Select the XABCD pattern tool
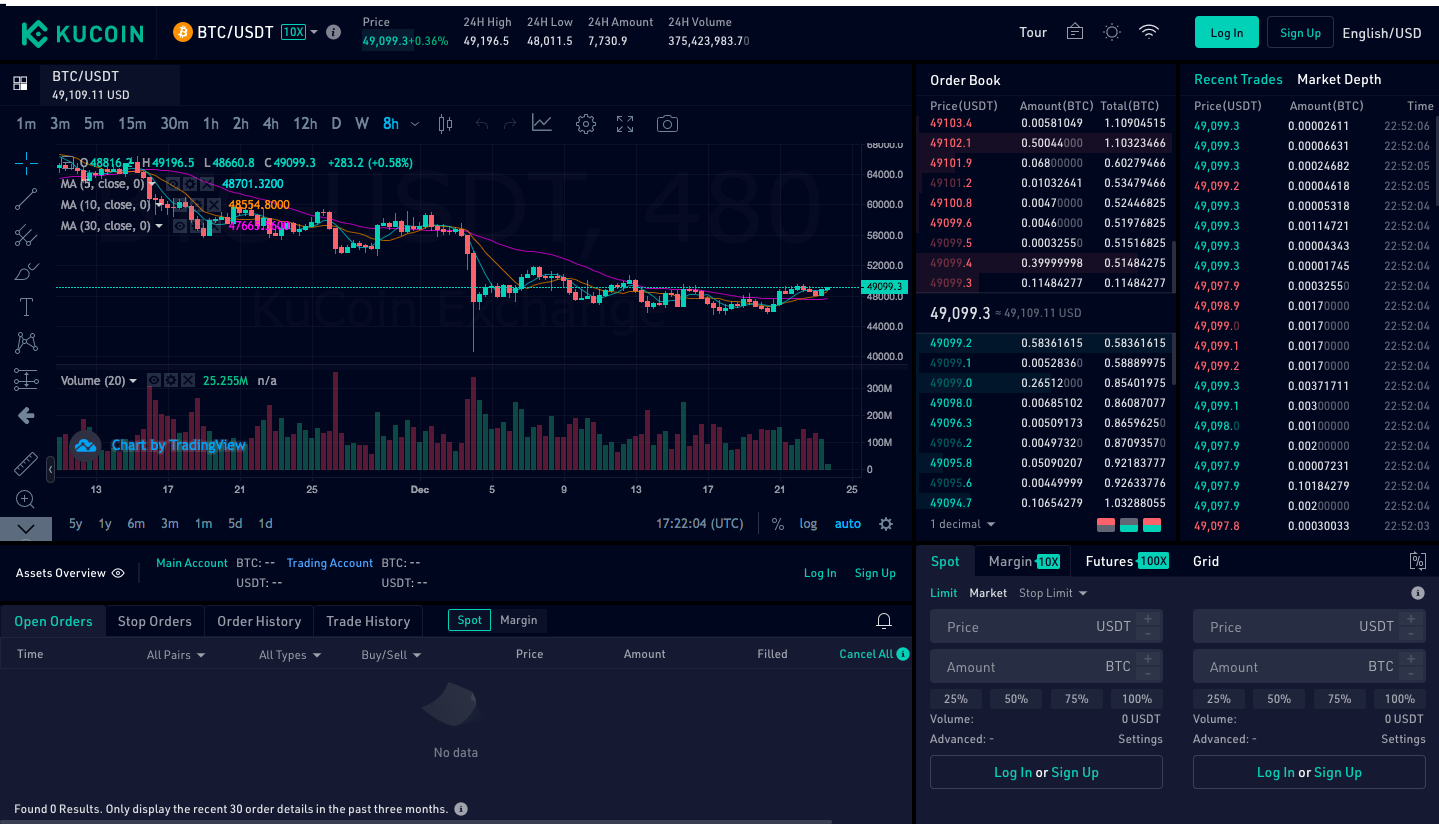 (x=26, y=343)
